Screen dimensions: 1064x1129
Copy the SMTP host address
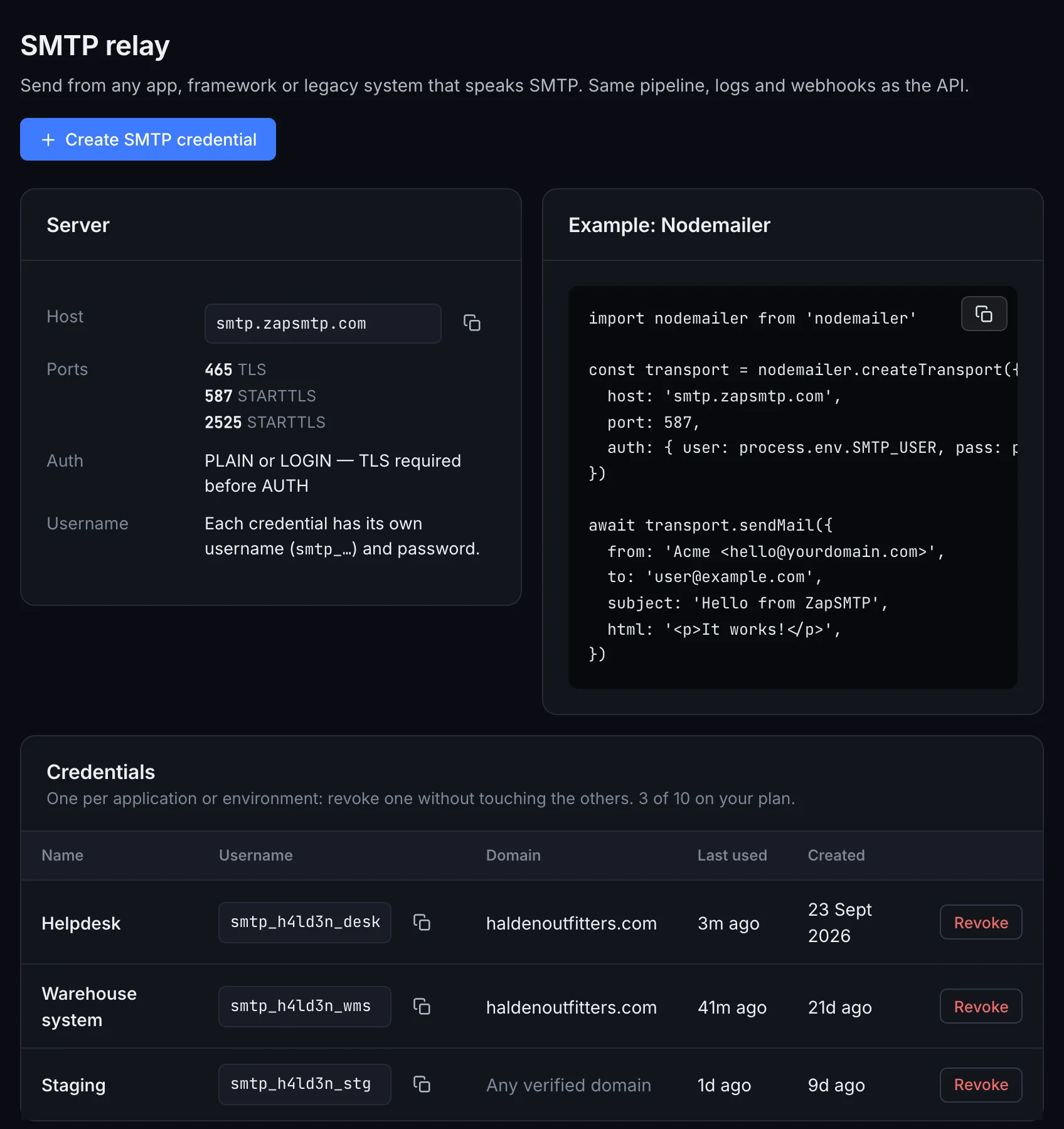point(472,323)
